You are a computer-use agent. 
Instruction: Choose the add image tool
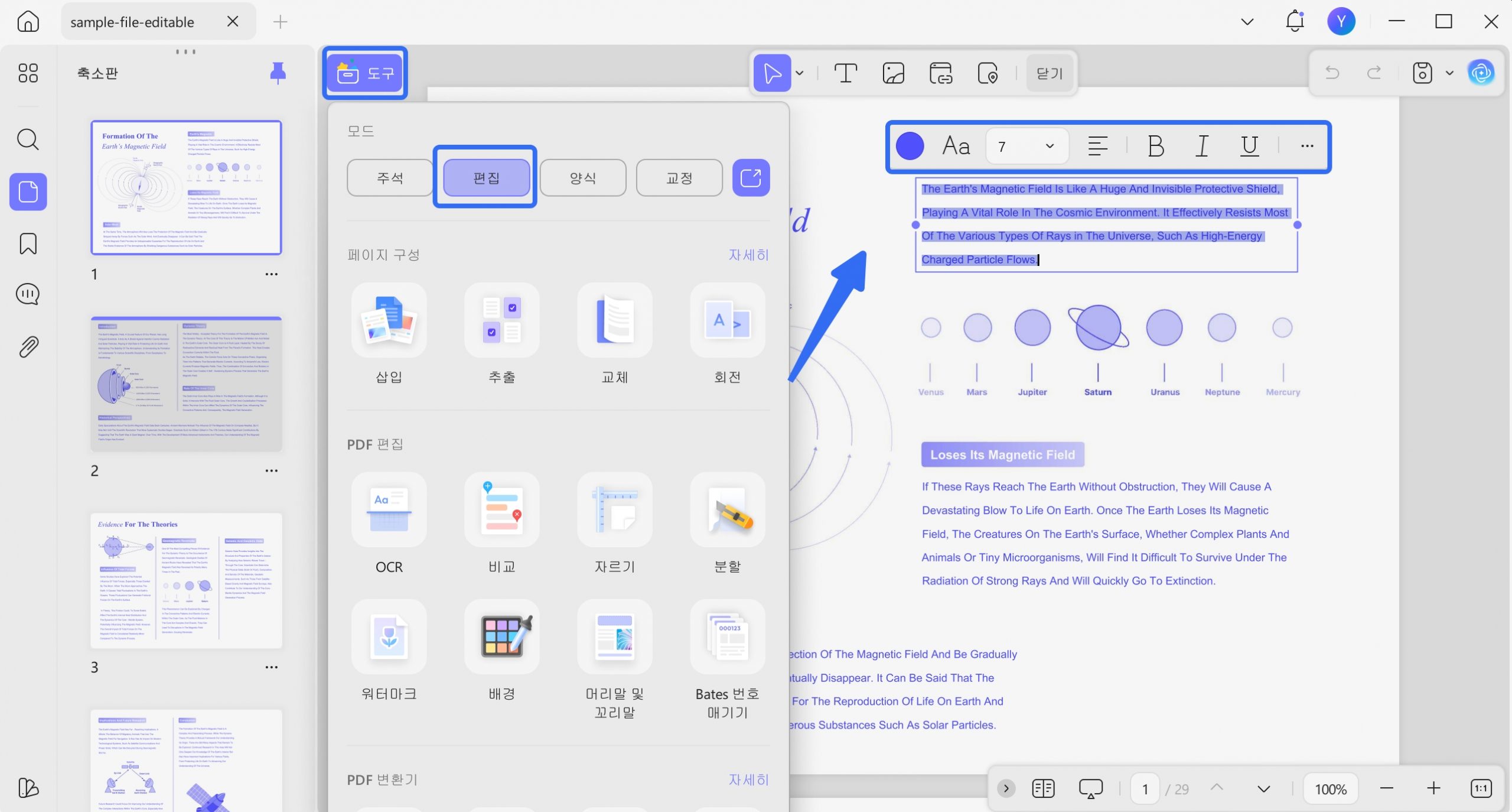coord(893,73)
